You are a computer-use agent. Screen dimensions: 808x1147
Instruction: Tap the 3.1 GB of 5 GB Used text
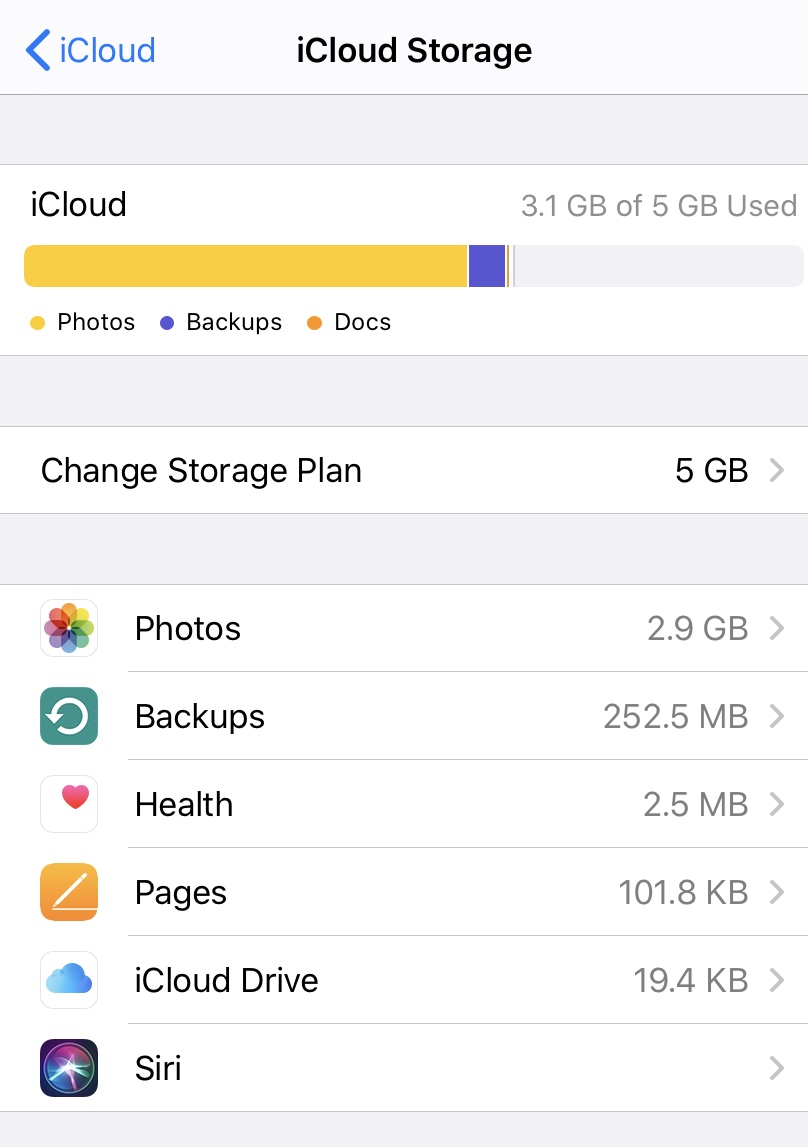[x=659, y=206]
